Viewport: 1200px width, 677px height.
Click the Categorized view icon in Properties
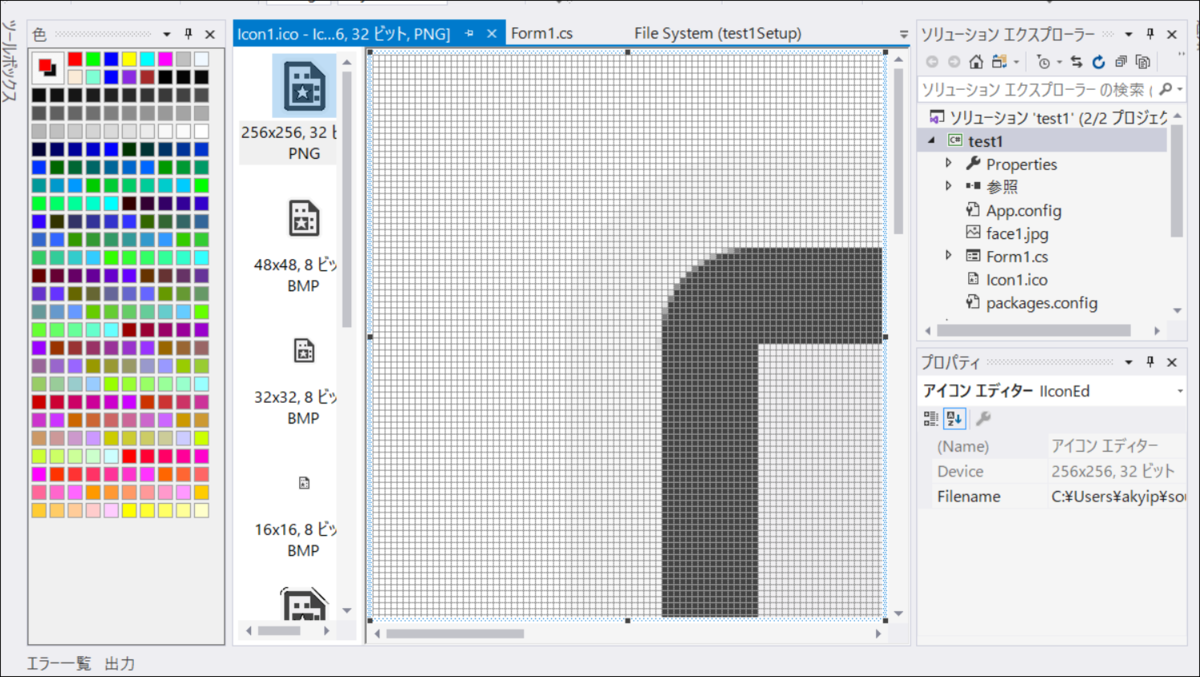coord(931,419)
